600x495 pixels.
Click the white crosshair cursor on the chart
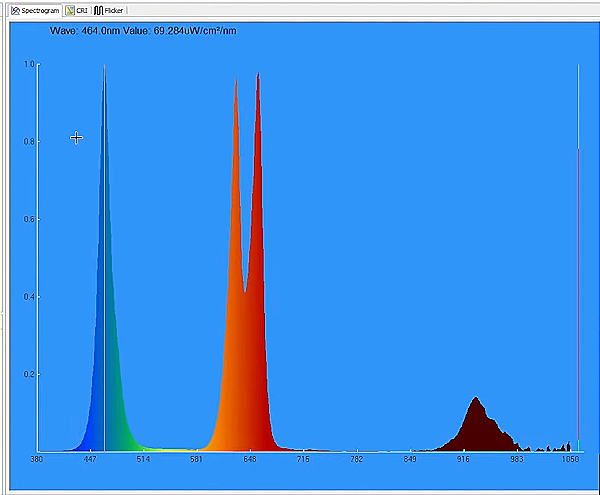(x=76, y=138)
